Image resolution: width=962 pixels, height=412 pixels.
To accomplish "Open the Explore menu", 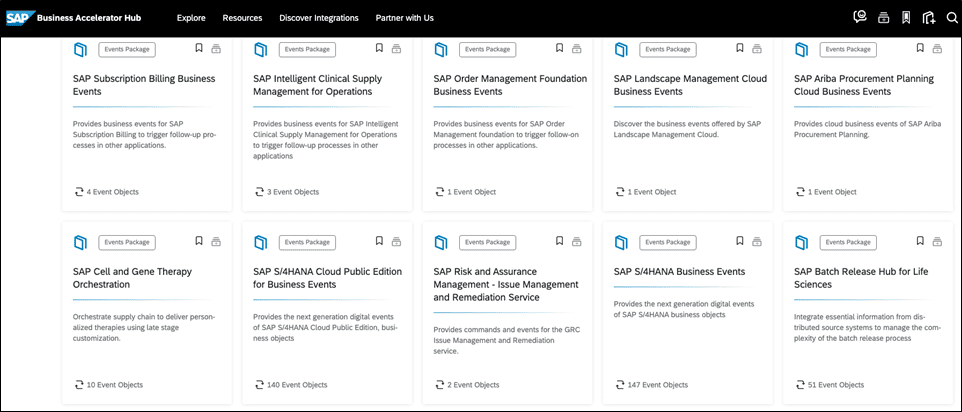I will pos(191,18).
